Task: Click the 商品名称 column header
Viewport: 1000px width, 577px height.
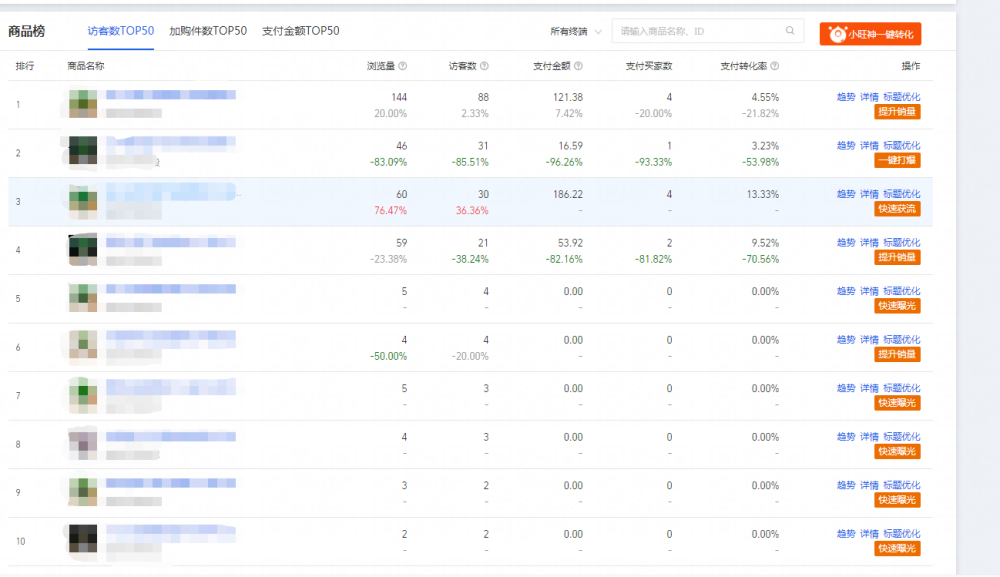Action: (x=85, y=66)
